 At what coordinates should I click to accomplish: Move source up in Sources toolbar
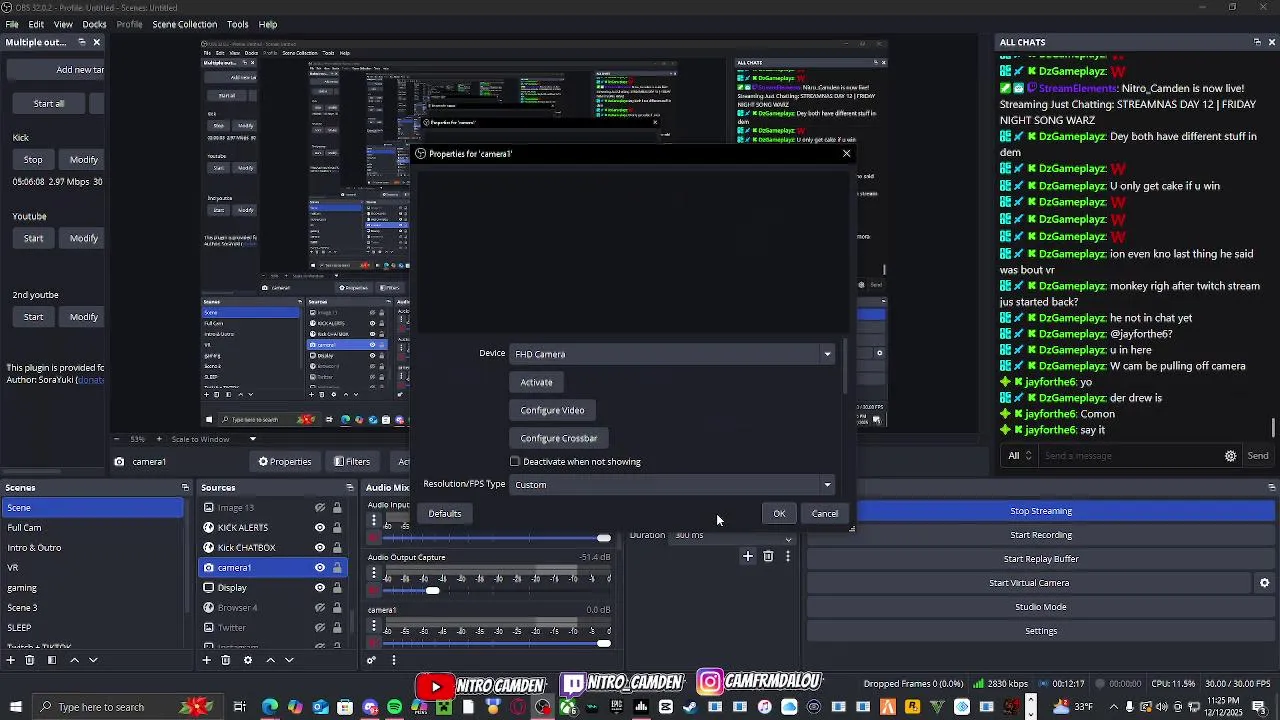270,660
